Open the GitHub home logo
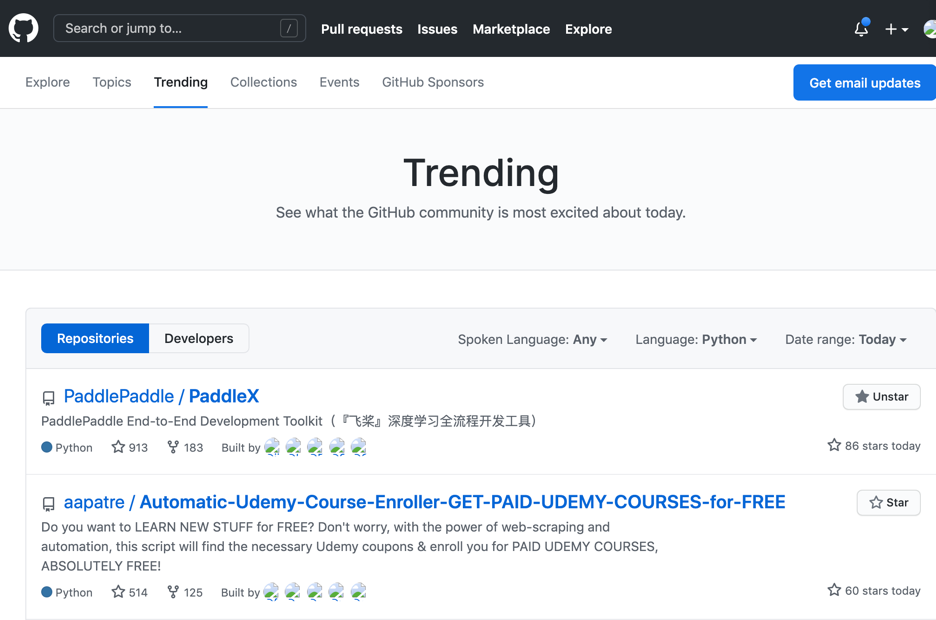This screenshot has width=936, height=620. [23, 28]
